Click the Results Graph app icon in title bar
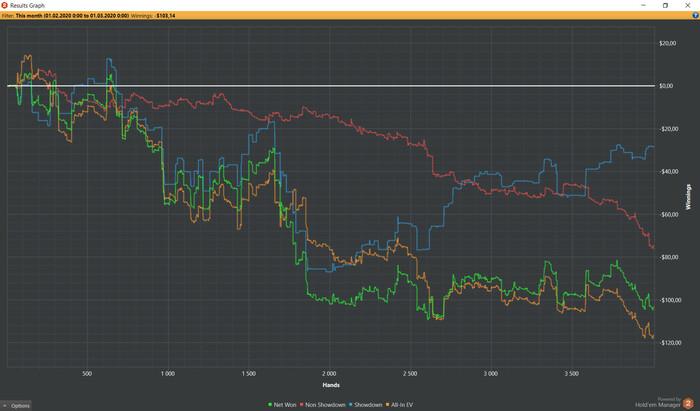This screenshot has width=700, height=411. (4, 5)
